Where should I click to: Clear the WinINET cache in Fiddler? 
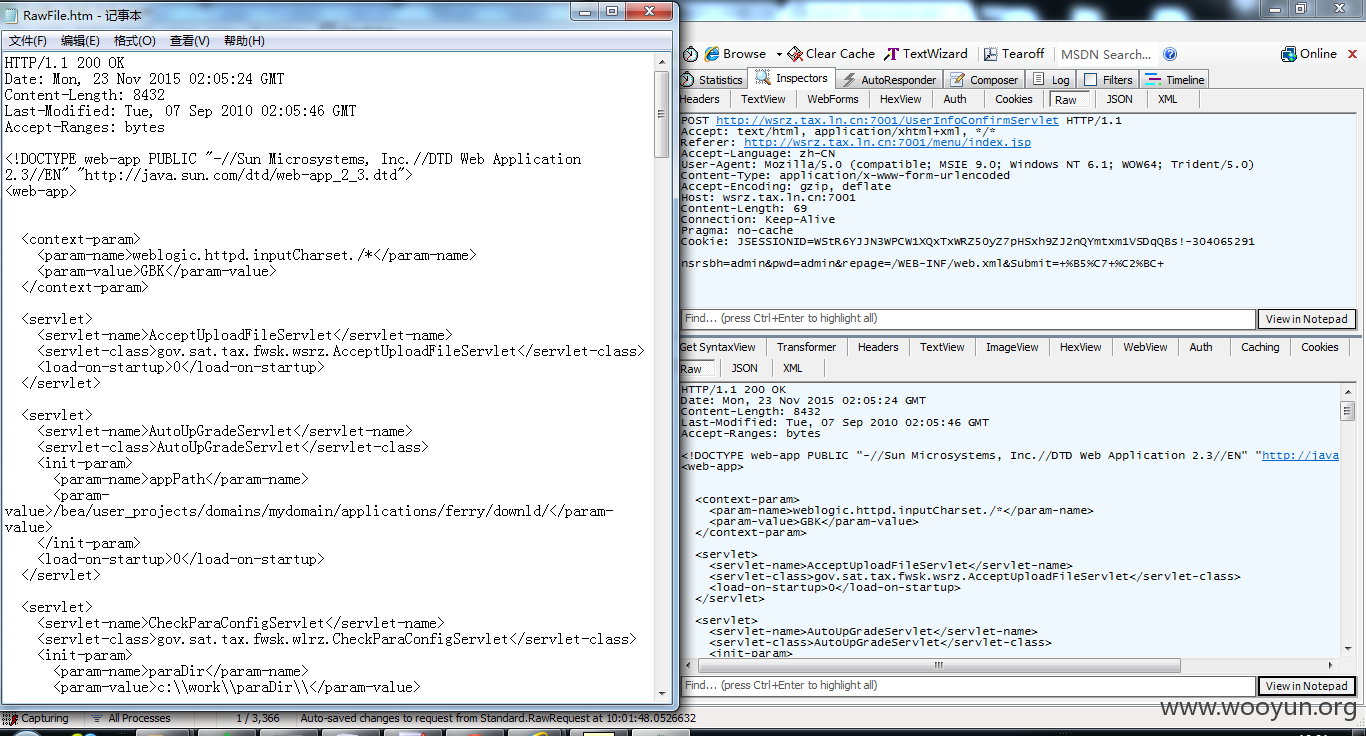pos(831,54)
